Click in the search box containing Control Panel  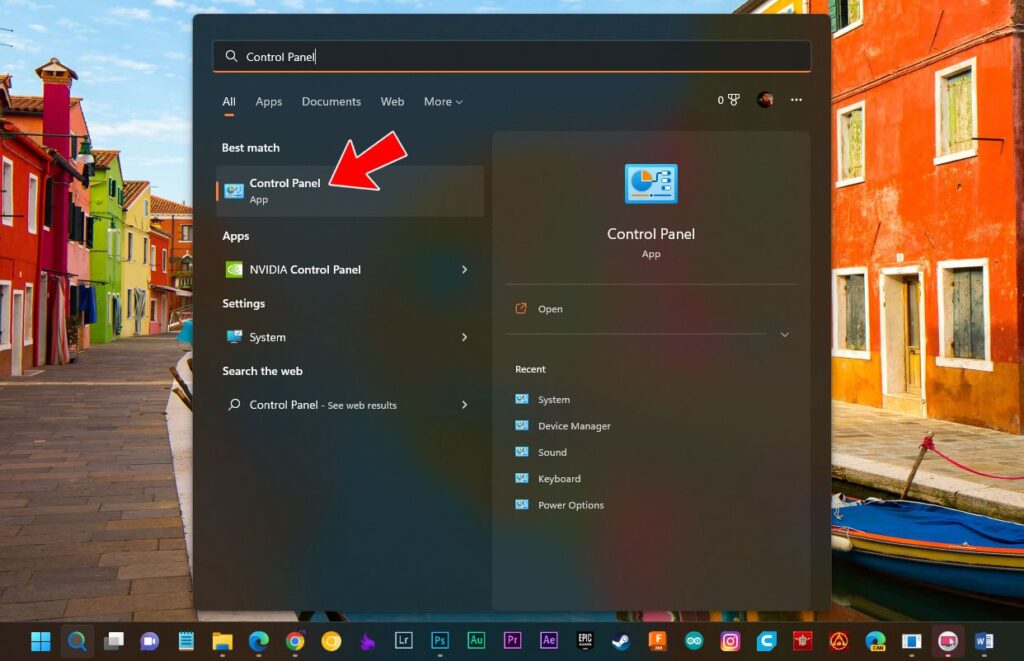[x=512, y=56]
